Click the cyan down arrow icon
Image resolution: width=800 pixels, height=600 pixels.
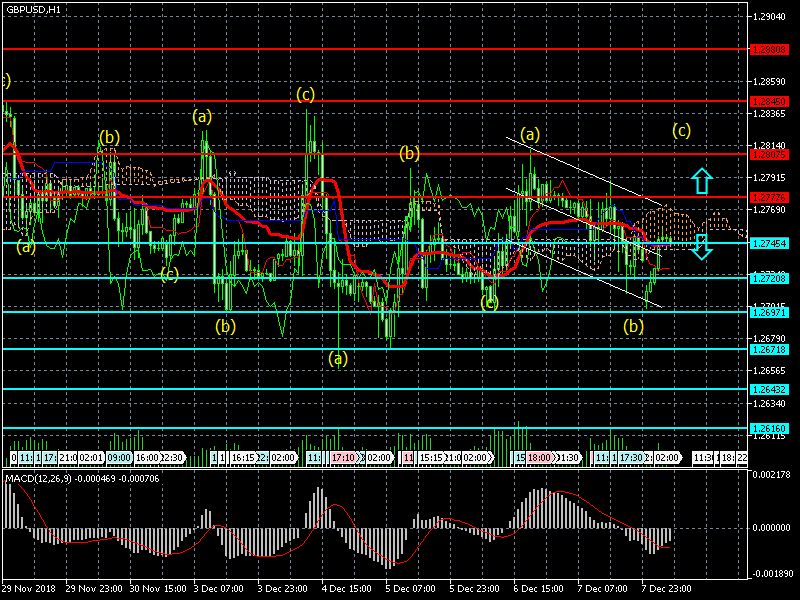tap(702, 247)
